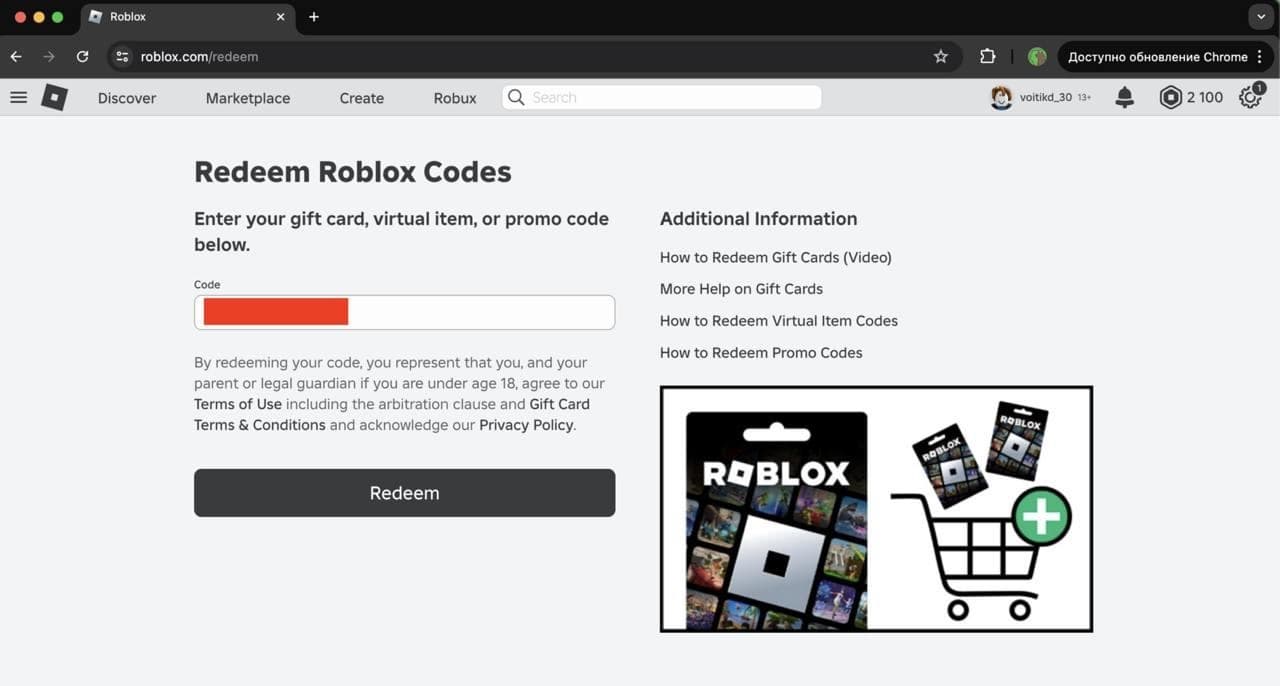Click the voitikd_30 avatar picture
This screenshot has width=1280, height=686.
1001,97
